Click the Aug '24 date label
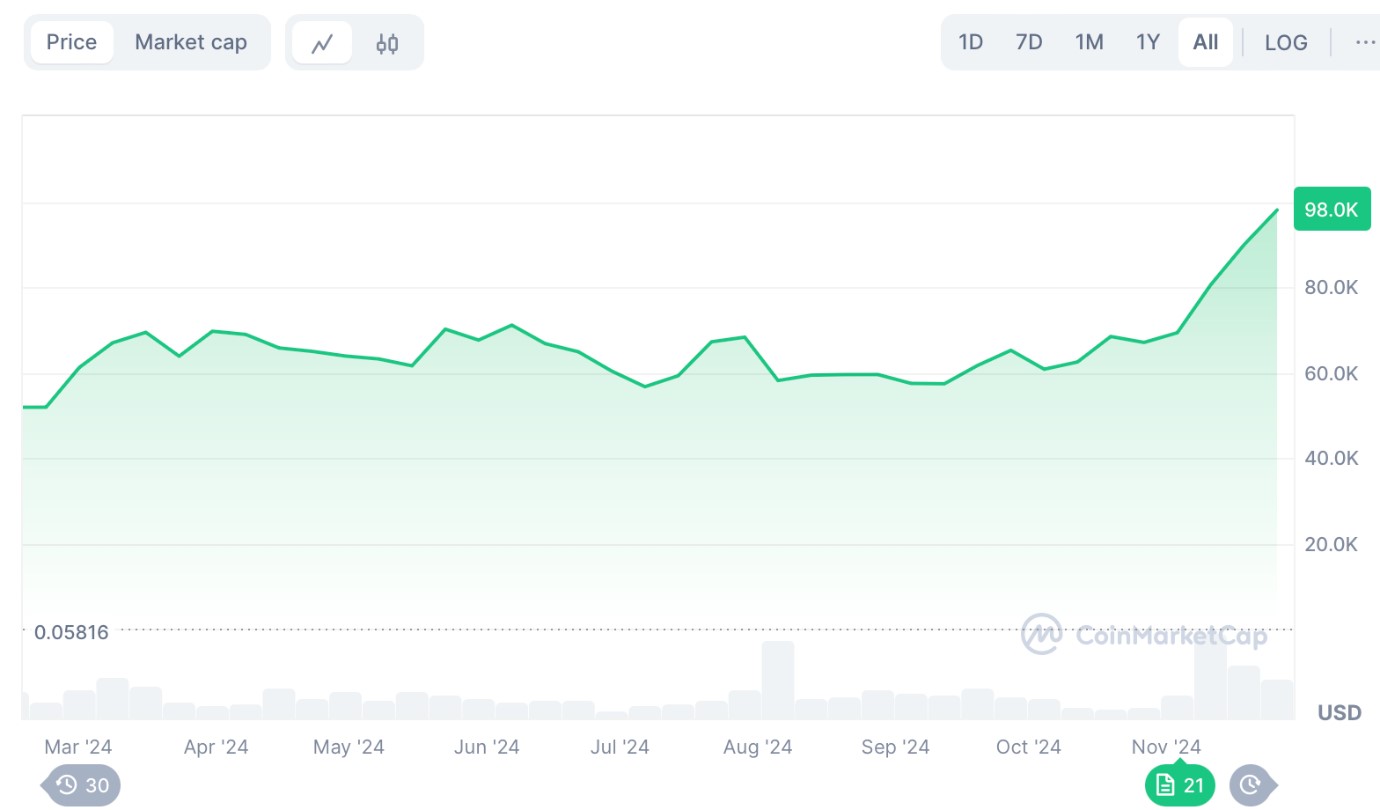 click(758, 747)
